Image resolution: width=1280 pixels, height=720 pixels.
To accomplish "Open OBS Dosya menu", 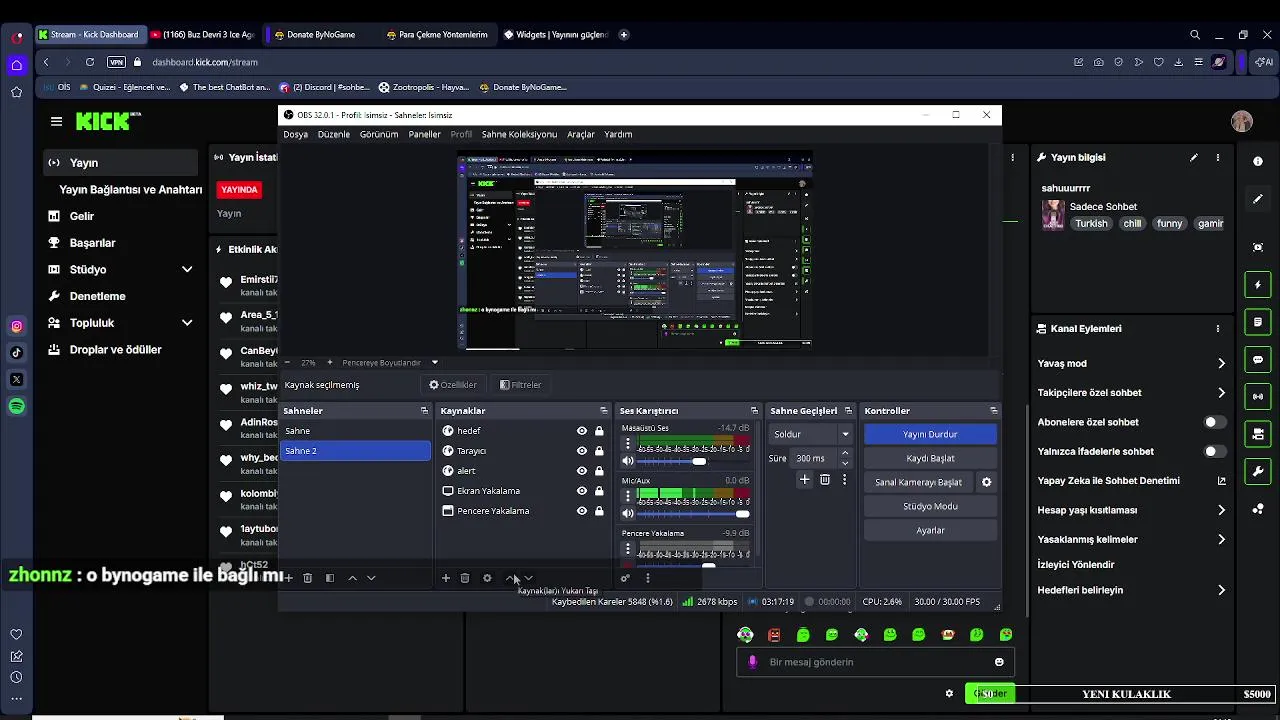I will 295,134.
